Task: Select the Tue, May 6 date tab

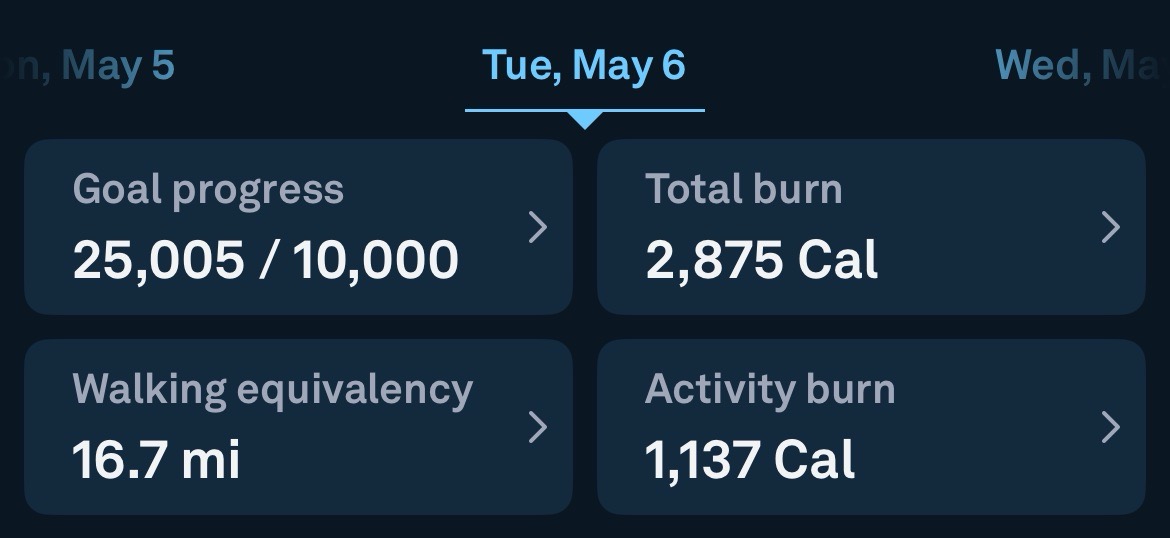Action: point(584,66)
